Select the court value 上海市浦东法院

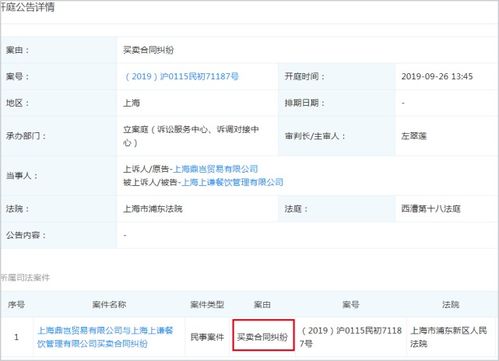pos(153,209)
